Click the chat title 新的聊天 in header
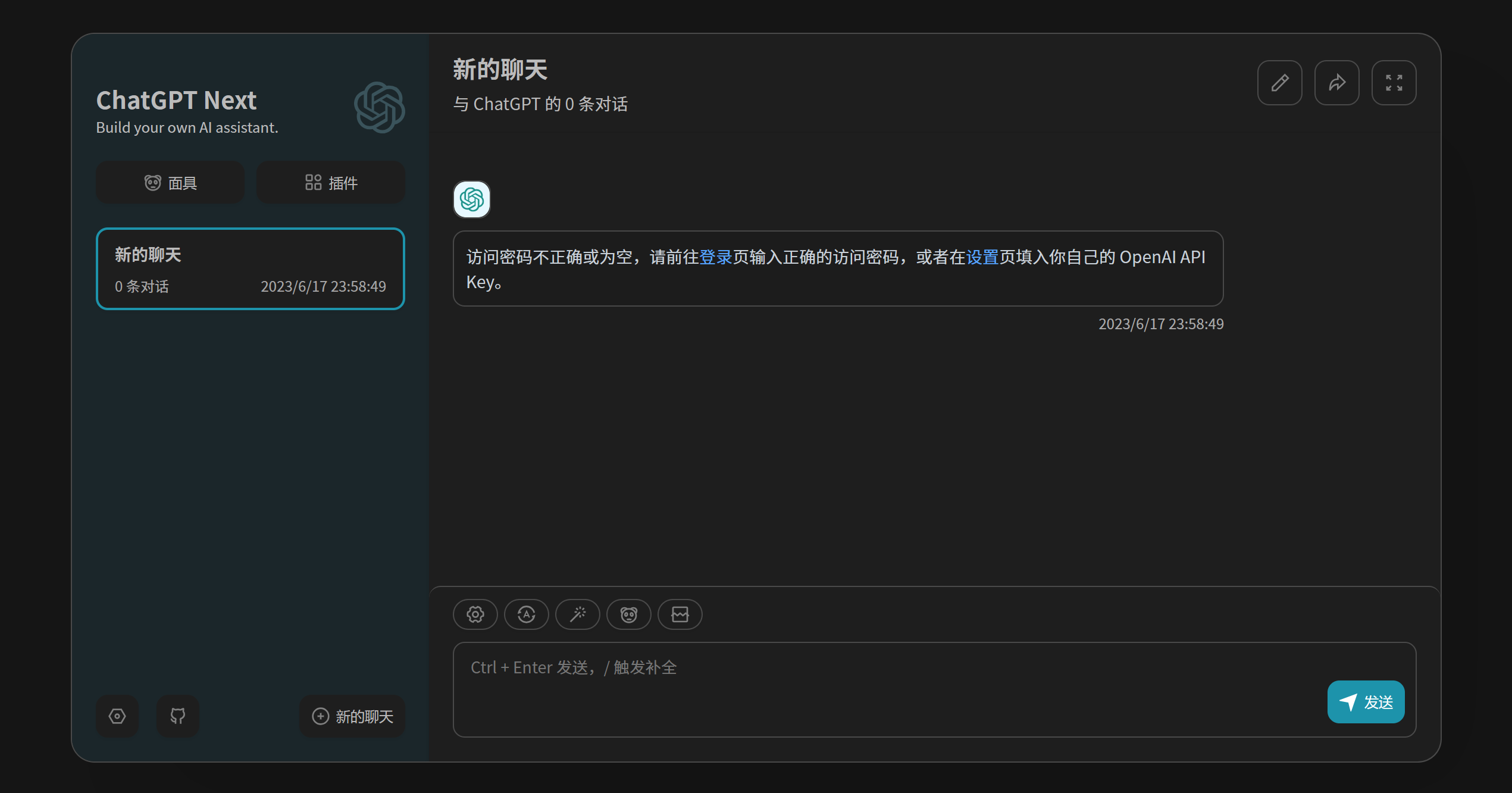This screenshot has height=793, width=1512. pos(500,70)
